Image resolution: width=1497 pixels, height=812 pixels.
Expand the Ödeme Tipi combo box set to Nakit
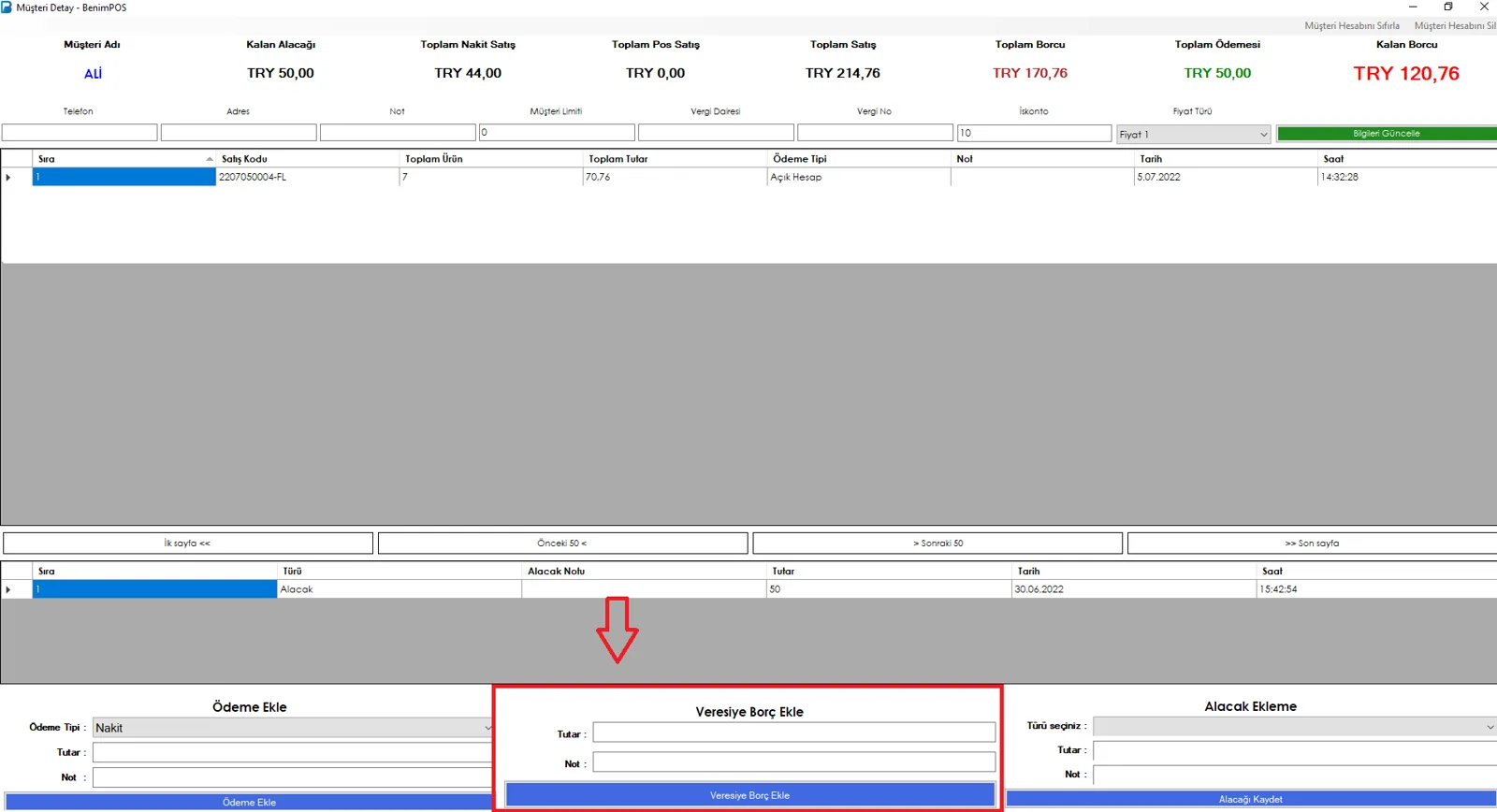click(x=293, y=728)
